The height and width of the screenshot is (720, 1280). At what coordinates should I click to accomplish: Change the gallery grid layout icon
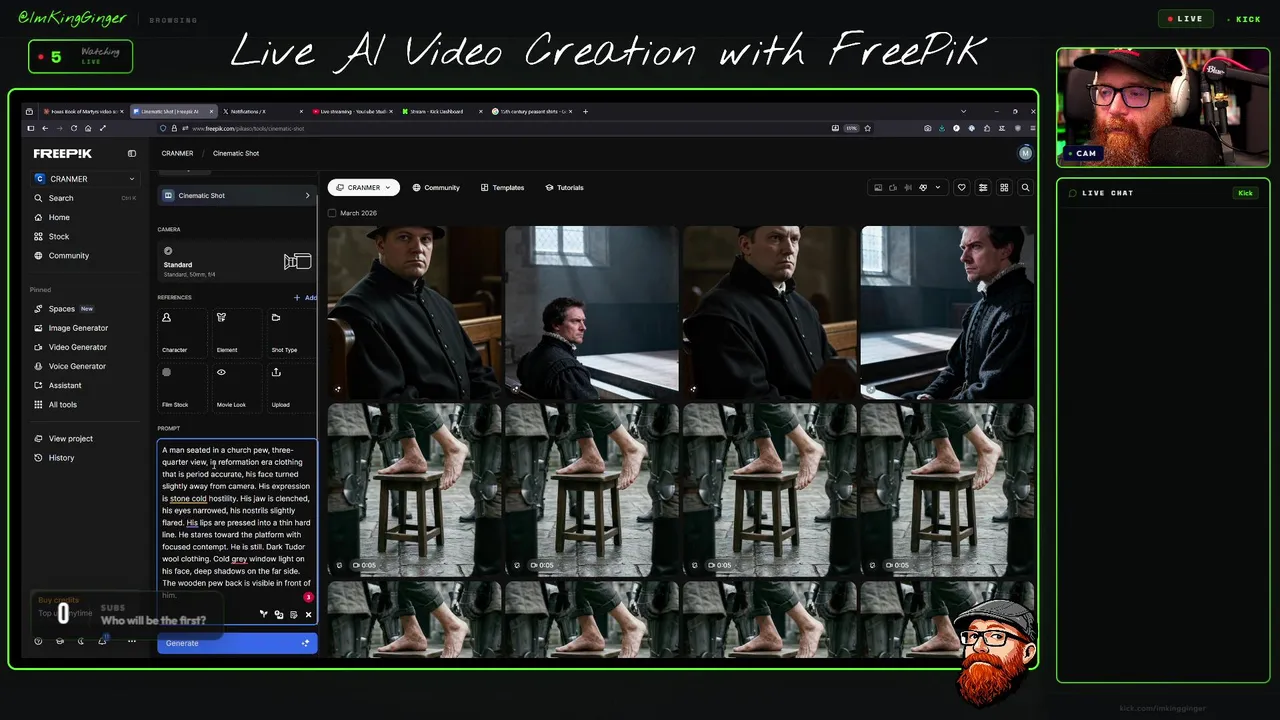pyautogui.click(x=1004, y=187)
